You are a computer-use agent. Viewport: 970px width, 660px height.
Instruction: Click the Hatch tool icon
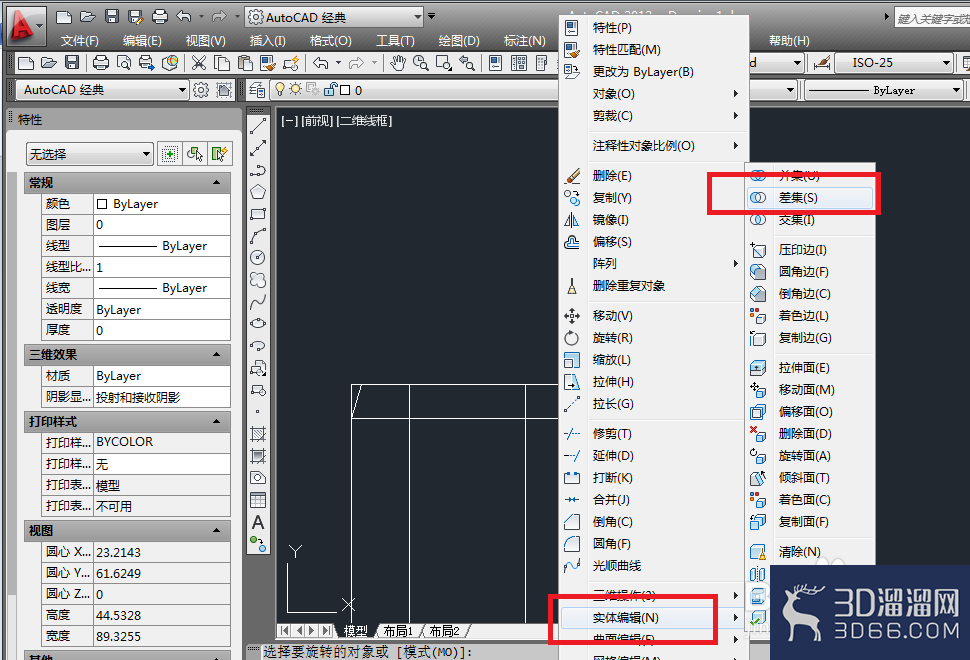pos(258,434)
